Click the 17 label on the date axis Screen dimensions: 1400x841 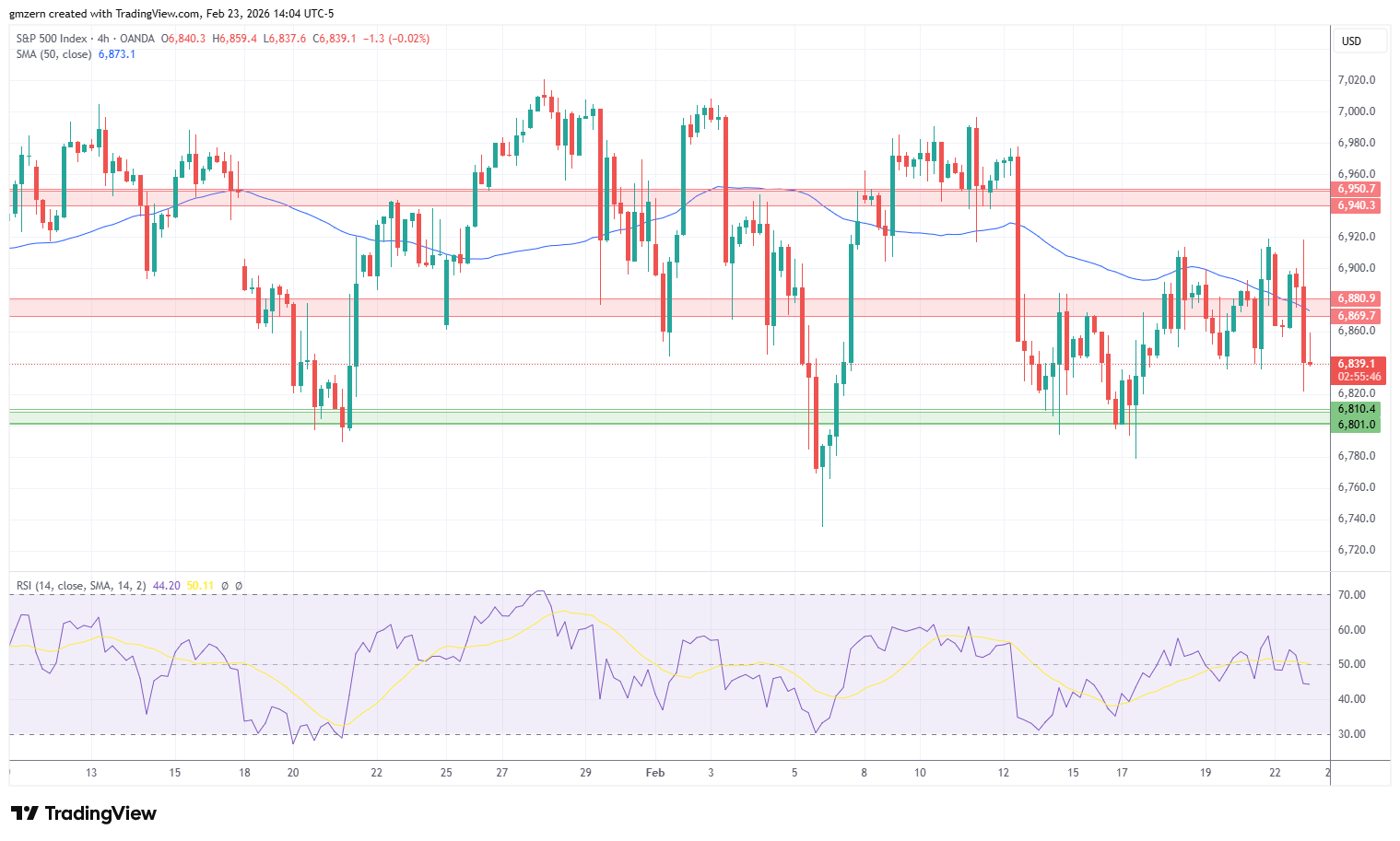[1122, 772]
